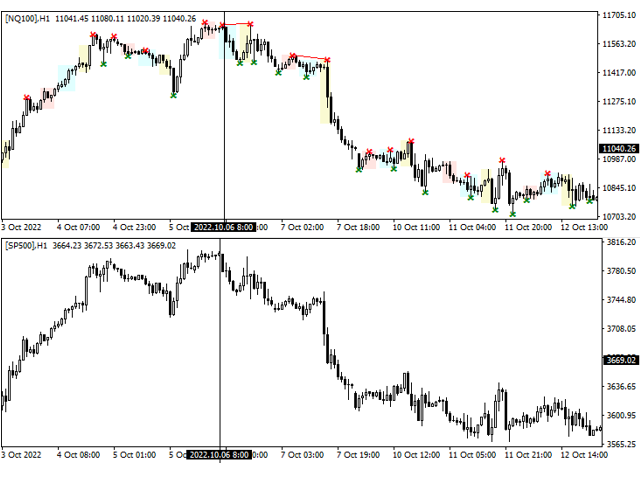Viewport: 640px width, 480px height.
Task: Select the 7 Oct 02:00 time label
Action: tap(302, 227)
